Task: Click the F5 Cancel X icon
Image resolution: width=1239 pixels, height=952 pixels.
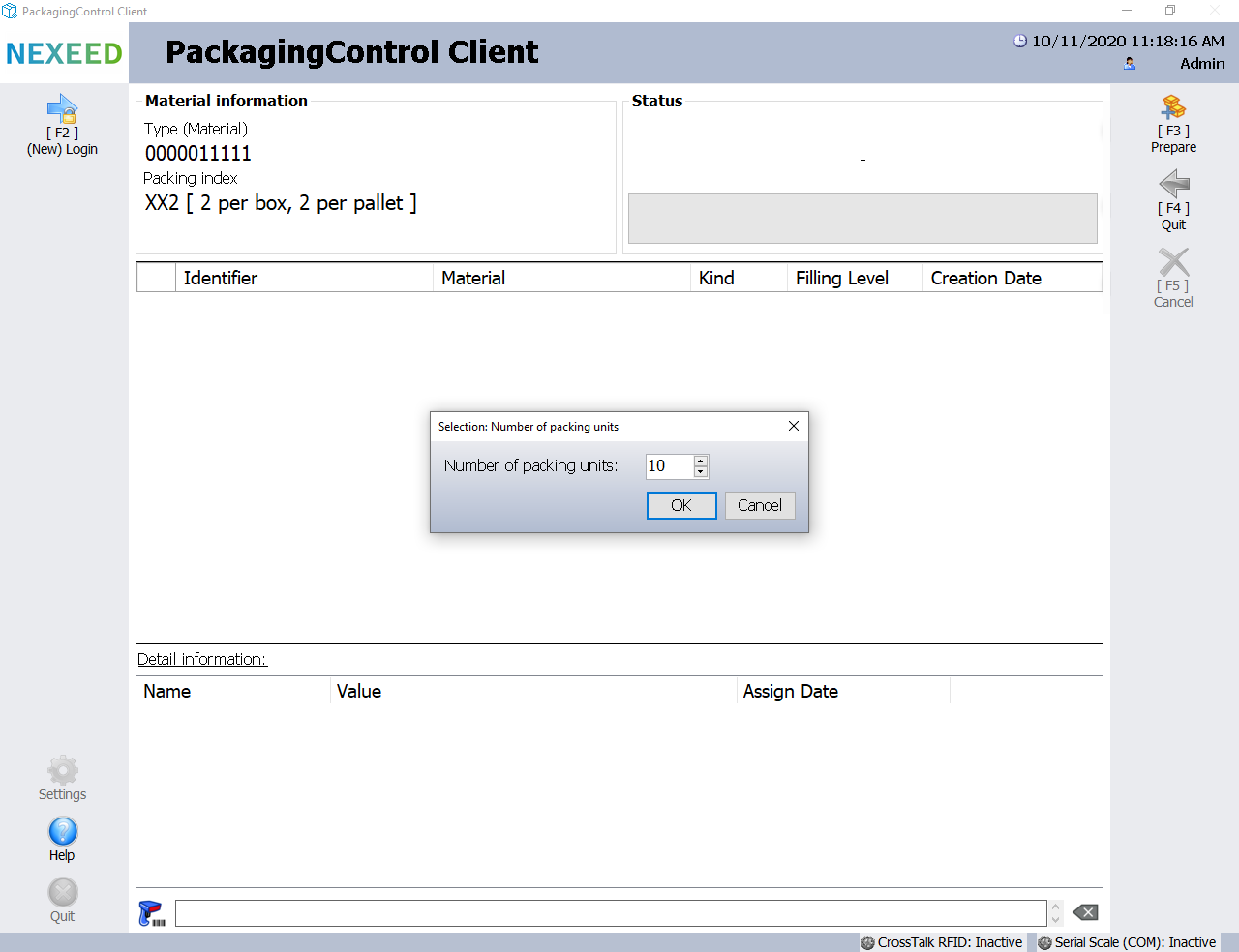Action: pyautogui.click(x=1173, y=262)
